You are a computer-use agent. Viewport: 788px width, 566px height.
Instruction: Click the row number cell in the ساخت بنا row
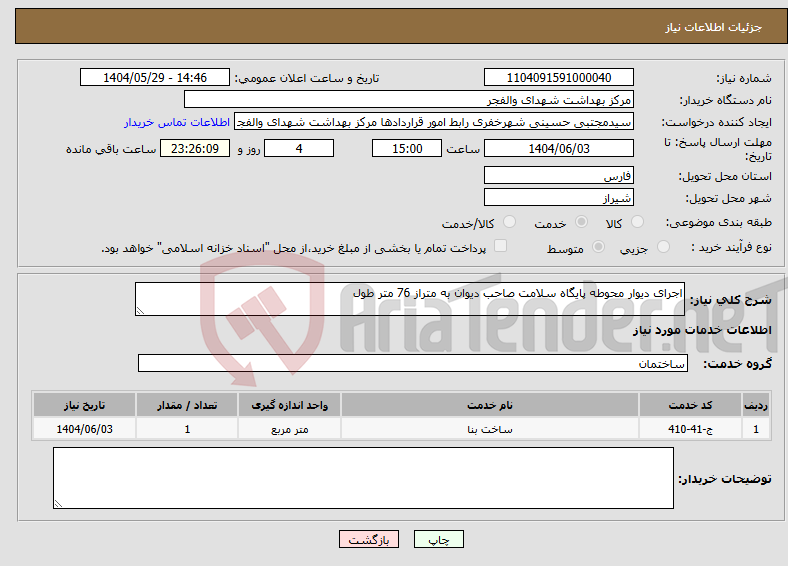click(756, 429)
